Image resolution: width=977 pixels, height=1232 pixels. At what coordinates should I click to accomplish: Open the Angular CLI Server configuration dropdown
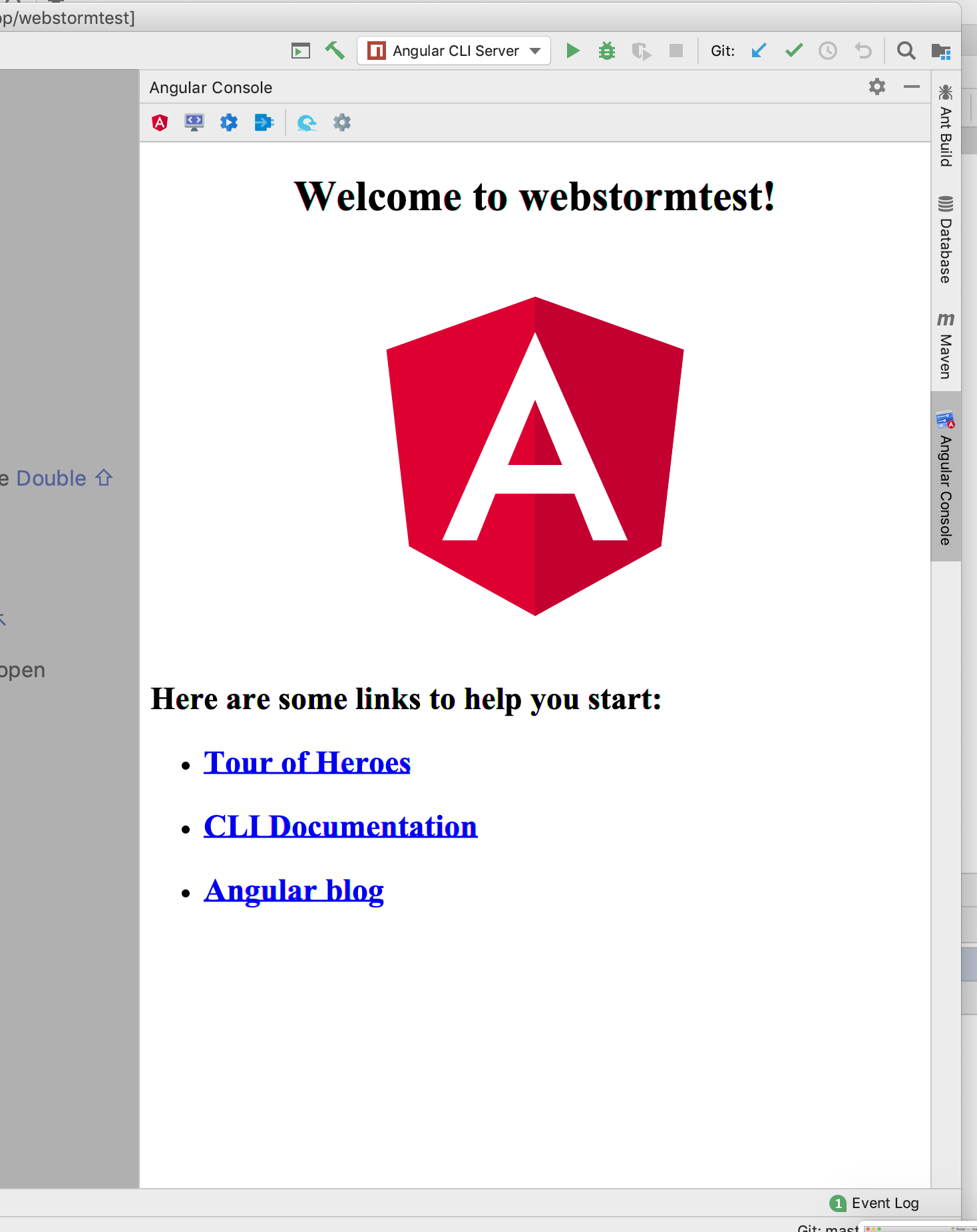(454, 51)
